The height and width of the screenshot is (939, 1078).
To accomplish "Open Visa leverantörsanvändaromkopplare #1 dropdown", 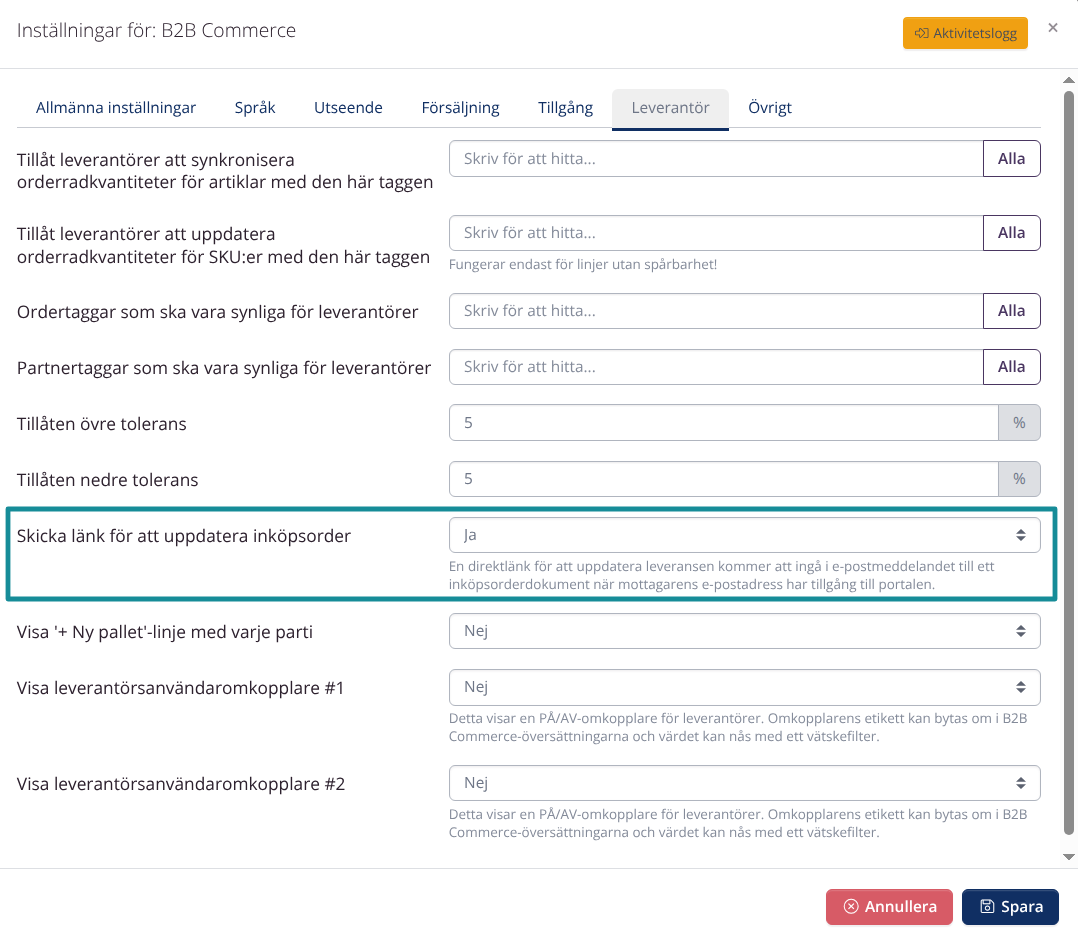I will pos(745,687).
